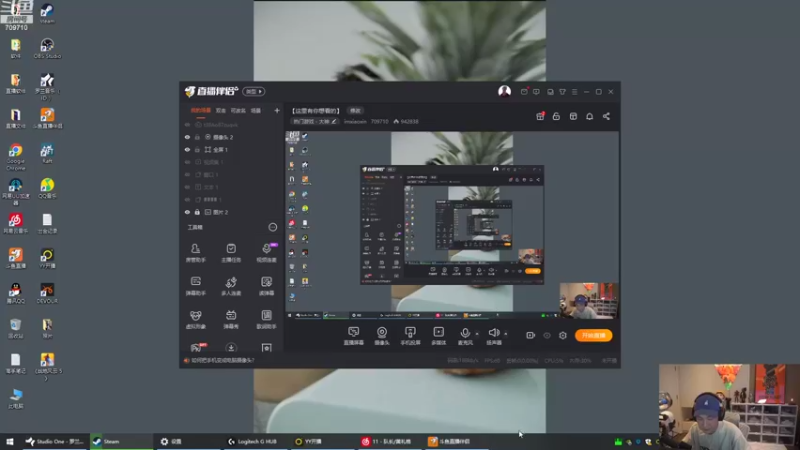Select the webcam thumbnail in preview
Viewport: 800px width, 450px height.
click(x=589, y=301)
